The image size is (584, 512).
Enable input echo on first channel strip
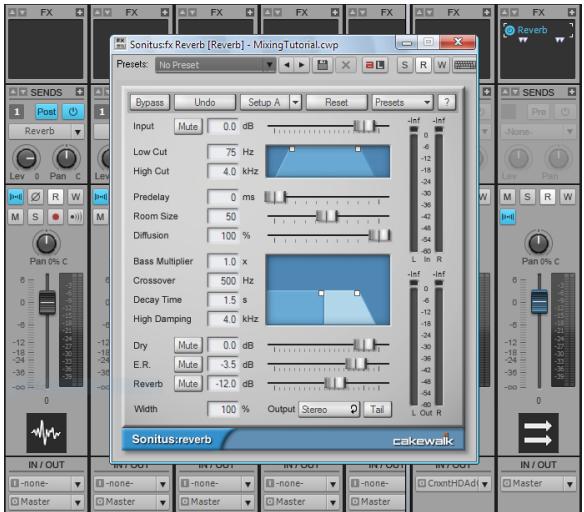tap(76, 216)
